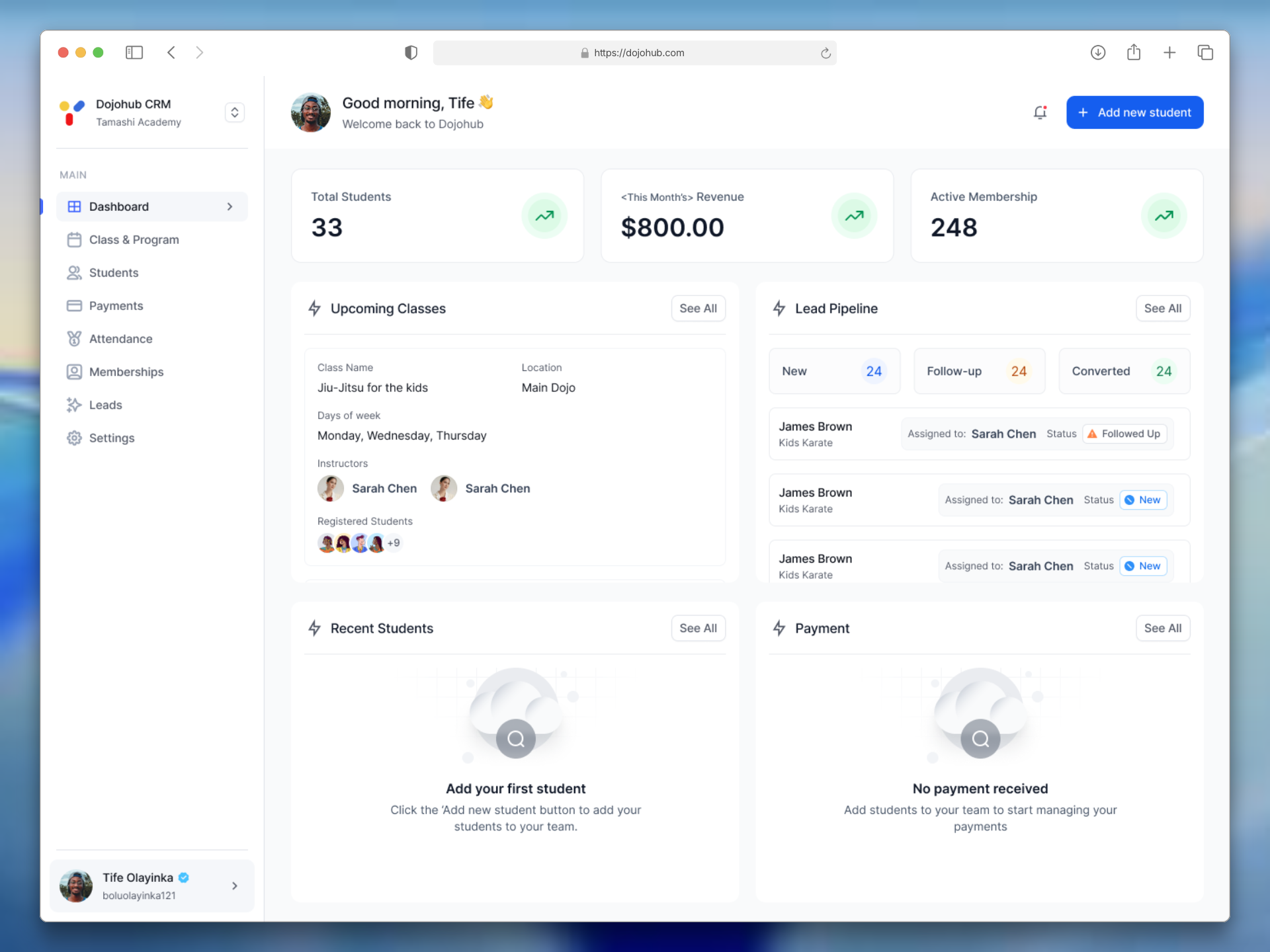
Task: Click the Followed Up status badge
Action: click(x=1124, y=434)
